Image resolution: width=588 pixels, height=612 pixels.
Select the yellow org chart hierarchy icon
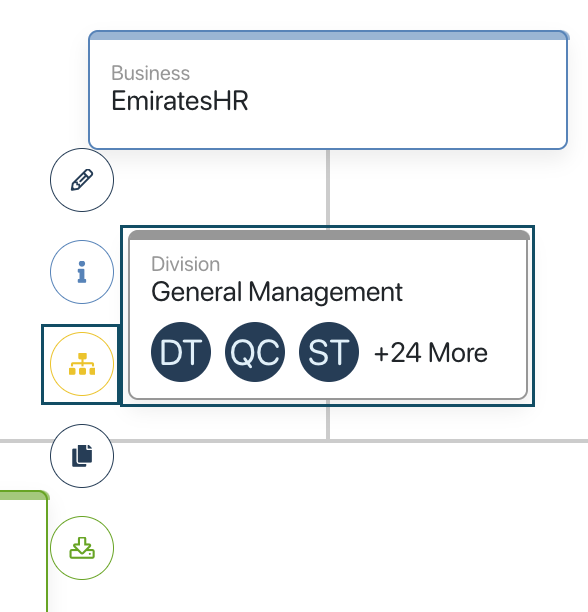[82, 364]
